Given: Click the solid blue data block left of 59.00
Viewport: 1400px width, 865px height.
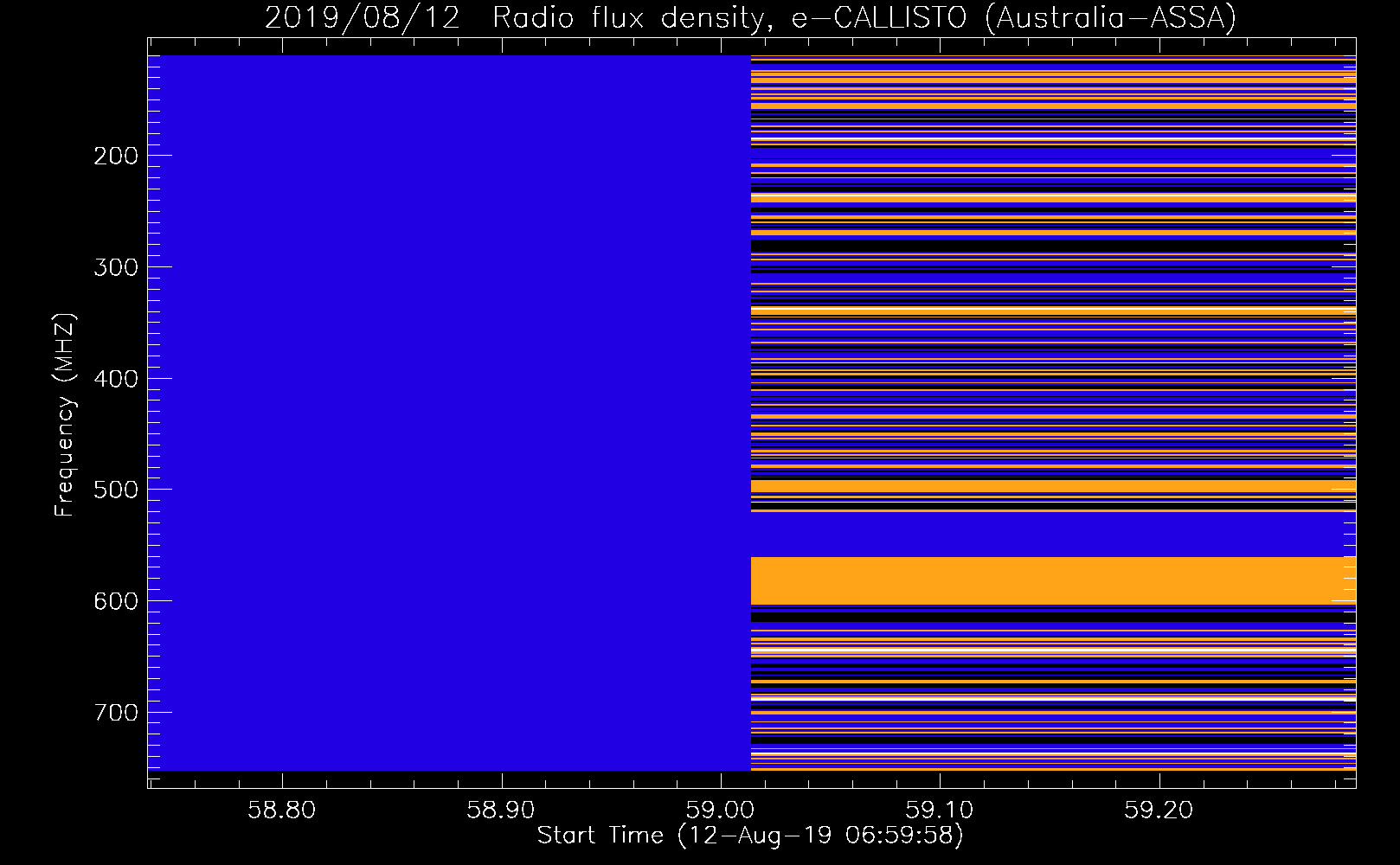Looking at the screenshot, I should click(449, 413).
